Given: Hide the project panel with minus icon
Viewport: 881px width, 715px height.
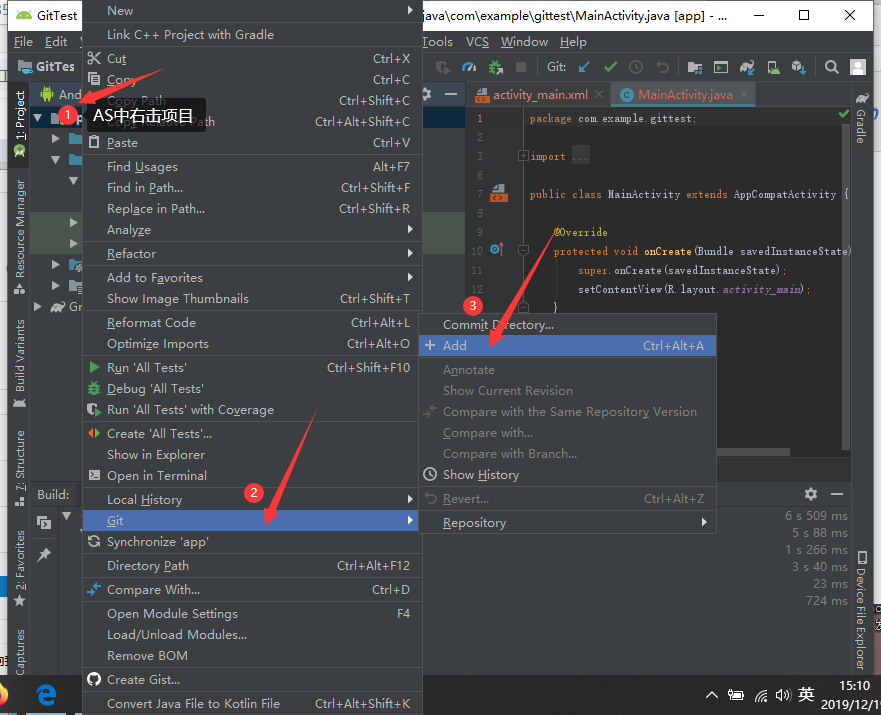Looking at the screenshot, I should tap(451, 94).
